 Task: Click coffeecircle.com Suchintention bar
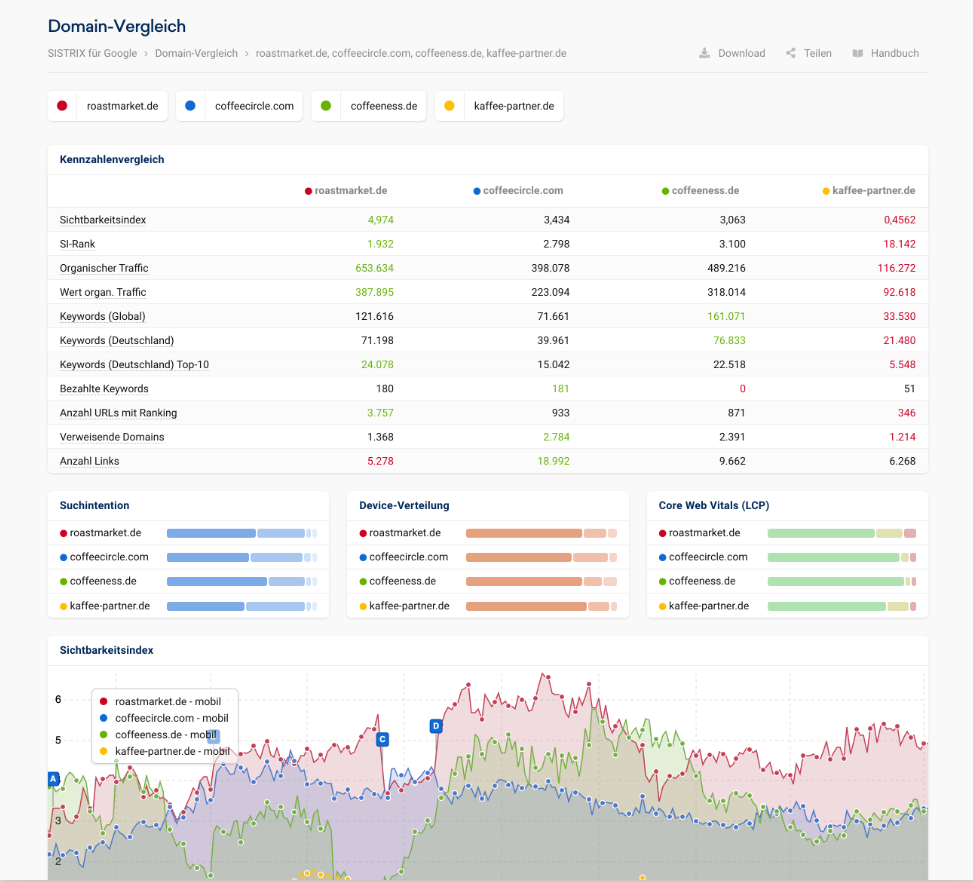click(x=242, y=557)
